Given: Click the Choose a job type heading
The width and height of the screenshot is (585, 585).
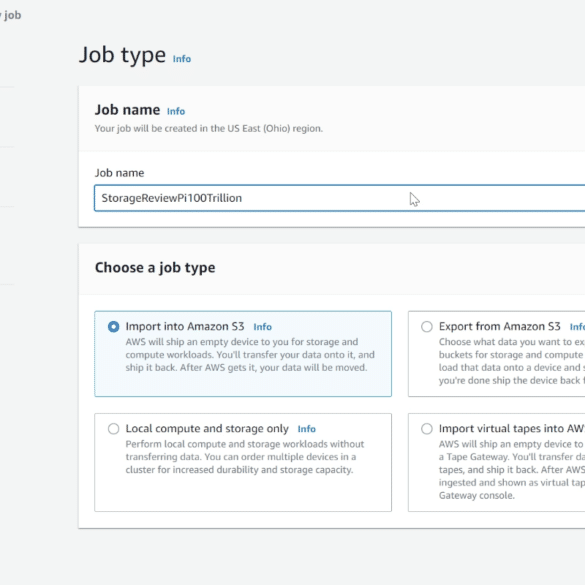Looking at the screenshot, I should pyautogui.click(x=155, y=268).
